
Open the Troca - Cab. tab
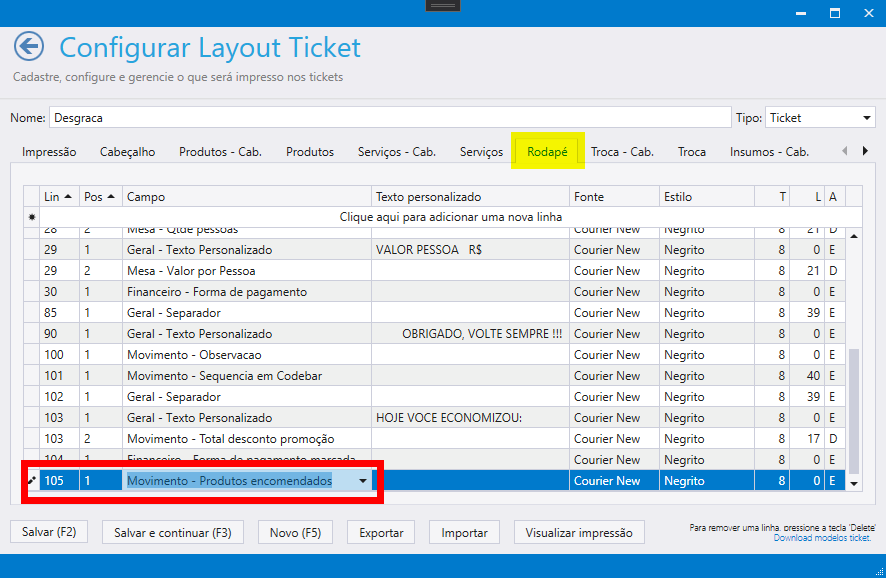[622, 152]
